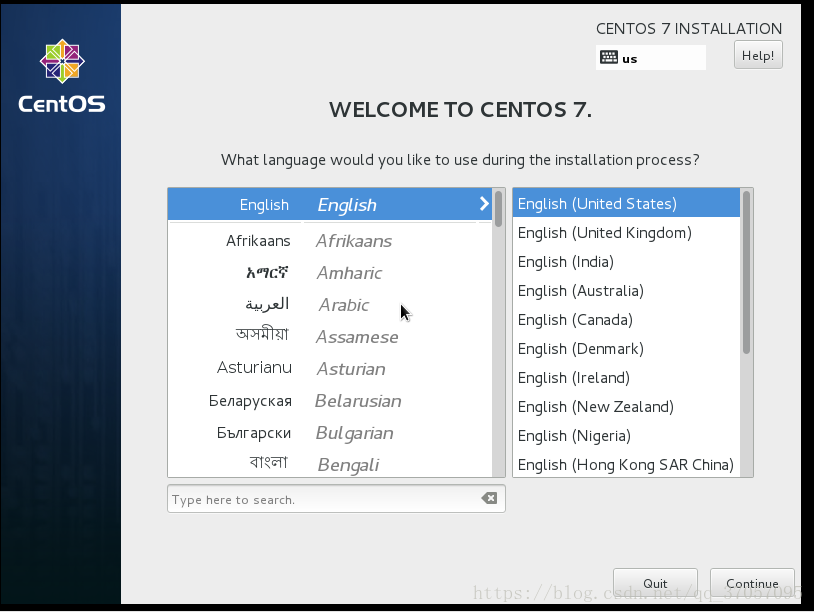814x613 pixels.
Task: Choose English (Ireland) locale
Action: (626, 378)
